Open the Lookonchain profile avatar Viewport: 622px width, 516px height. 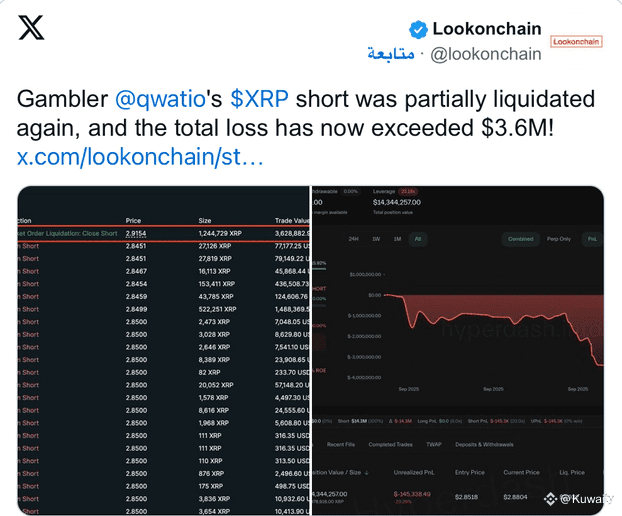tap(576, 41)
